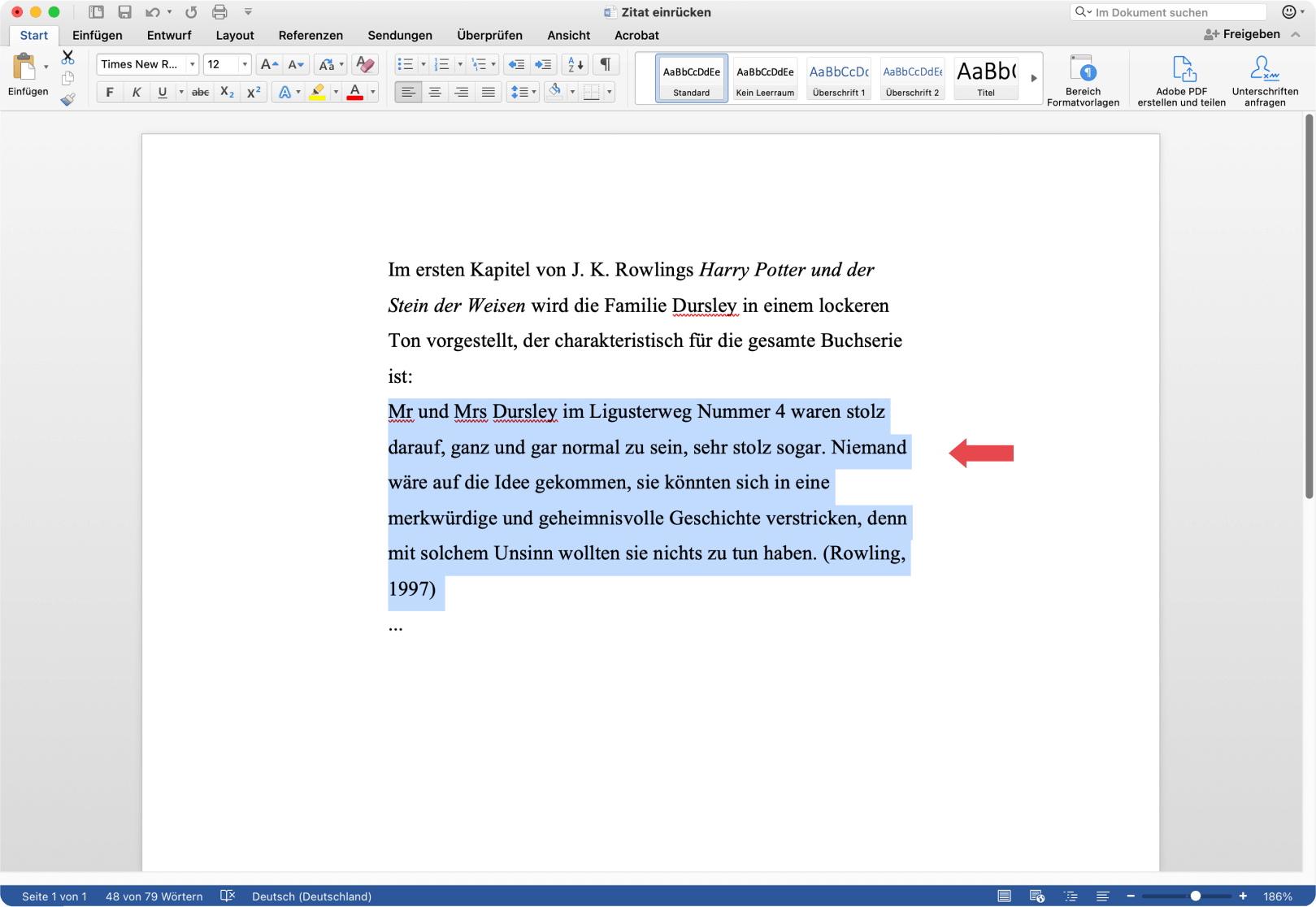Image resolution: width=1316 pixels, height=907 pixels.
Task: Toggle bold formatting with F
Action: click(110, 92)
